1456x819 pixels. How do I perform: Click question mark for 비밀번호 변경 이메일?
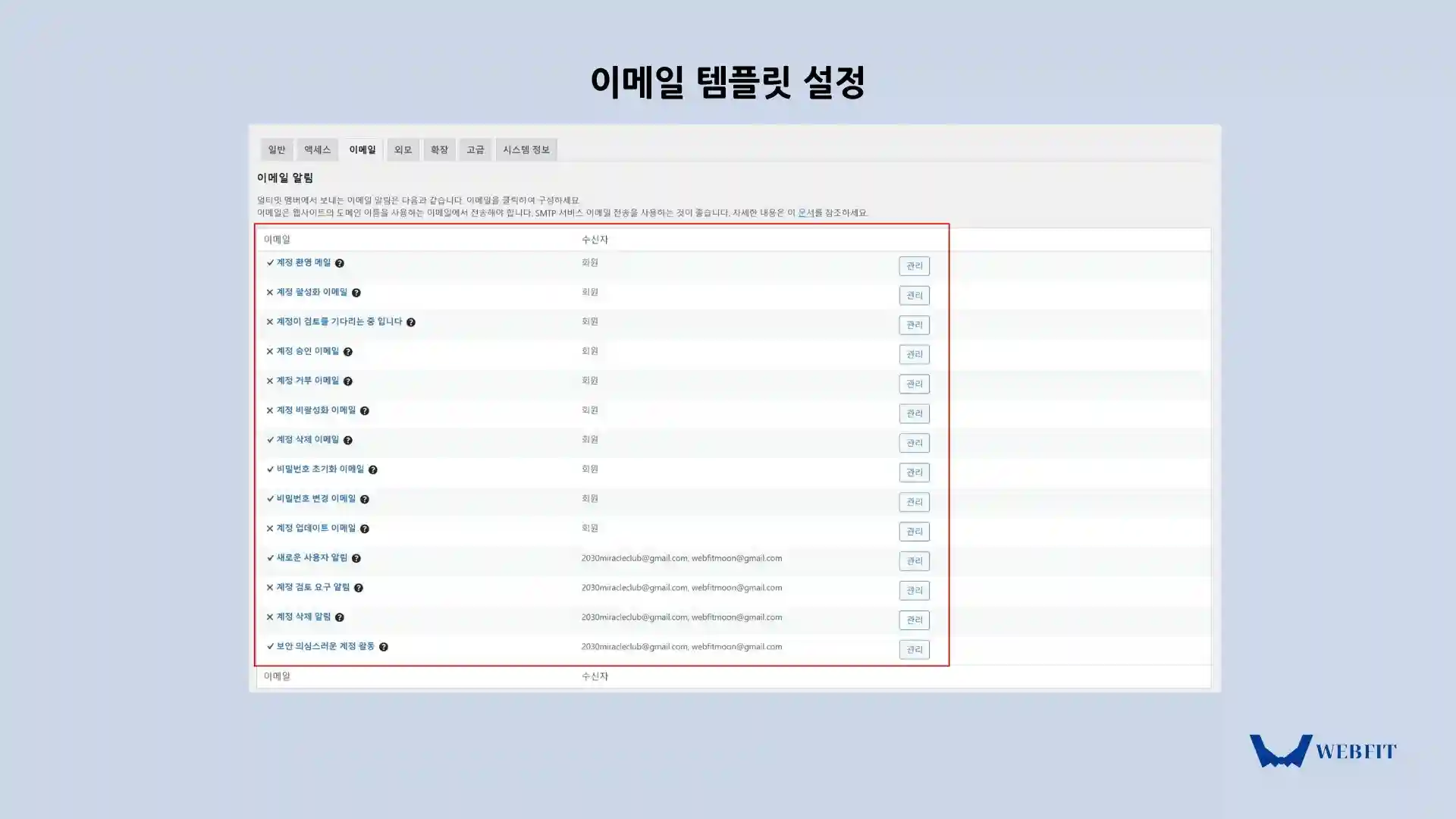tap(365, 500)
